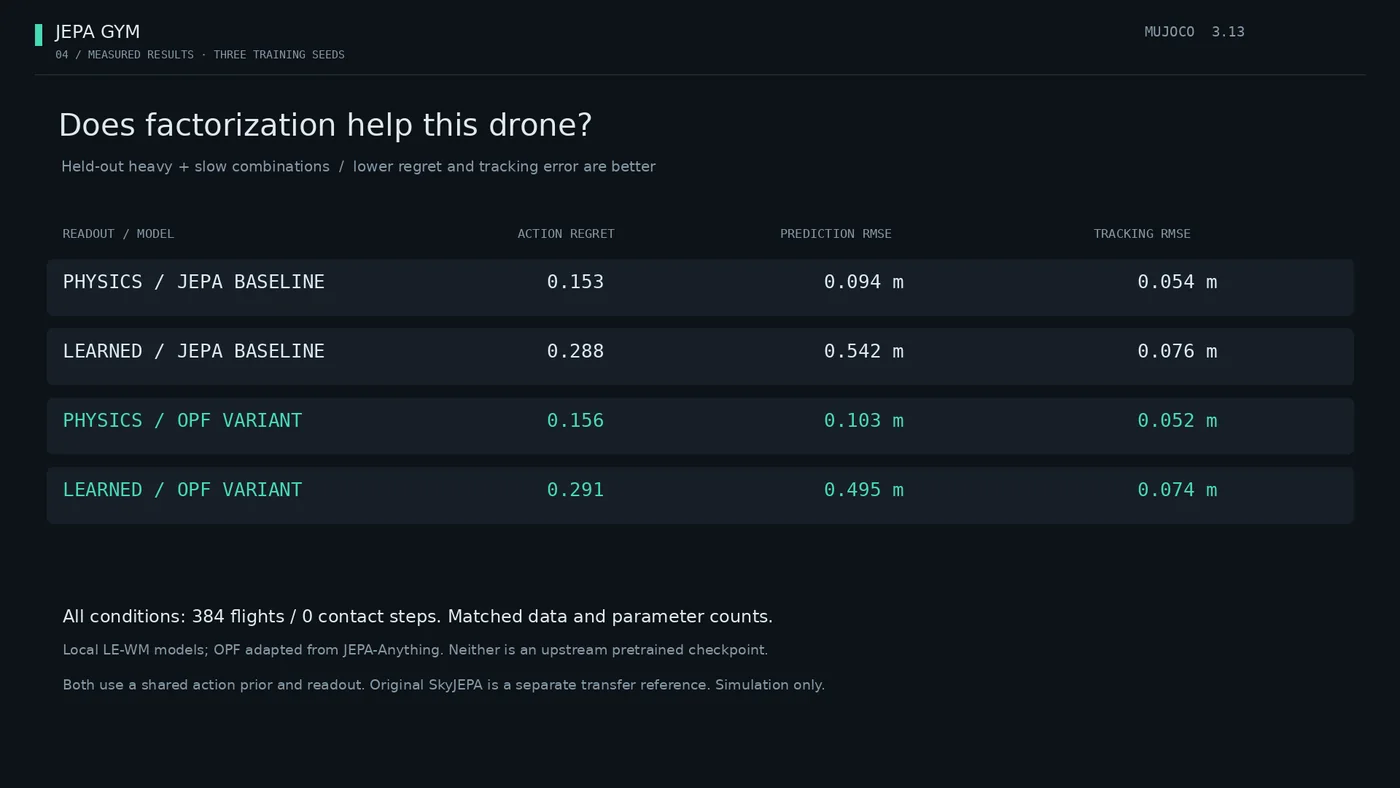Click the MUJOCO 3.13 label
This screenshot has width=1400, height=788.
pyautogui.click(x=1194, y=32)
